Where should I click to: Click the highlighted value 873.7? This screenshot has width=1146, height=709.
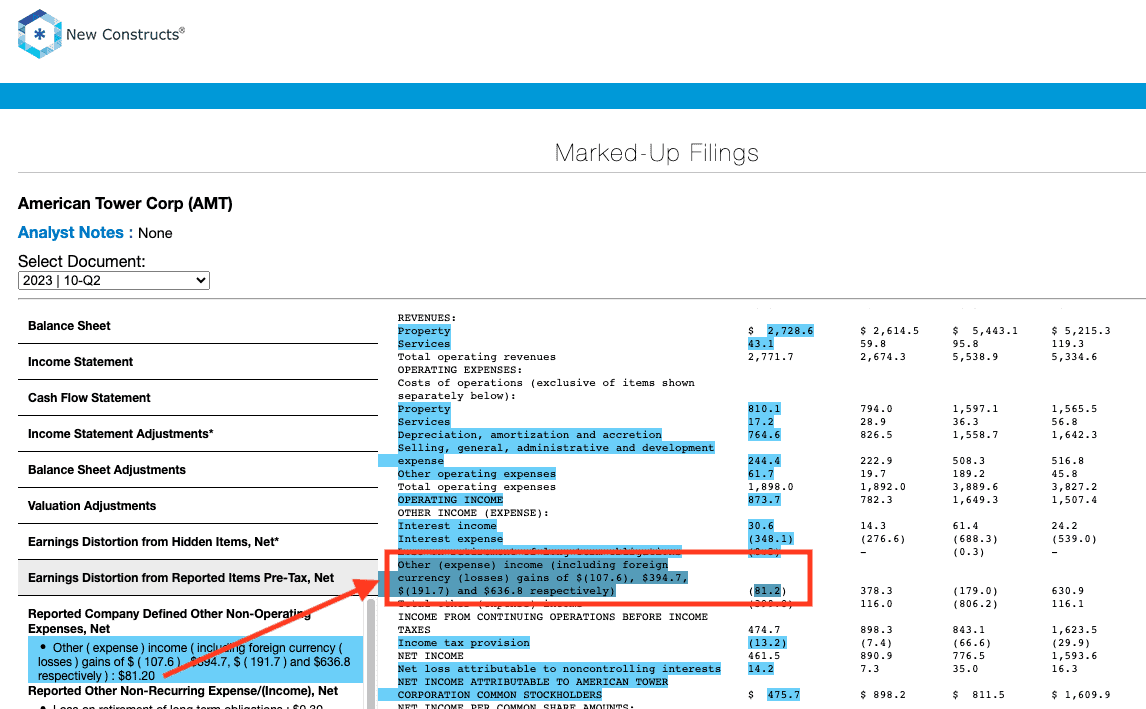click(764, 500)
